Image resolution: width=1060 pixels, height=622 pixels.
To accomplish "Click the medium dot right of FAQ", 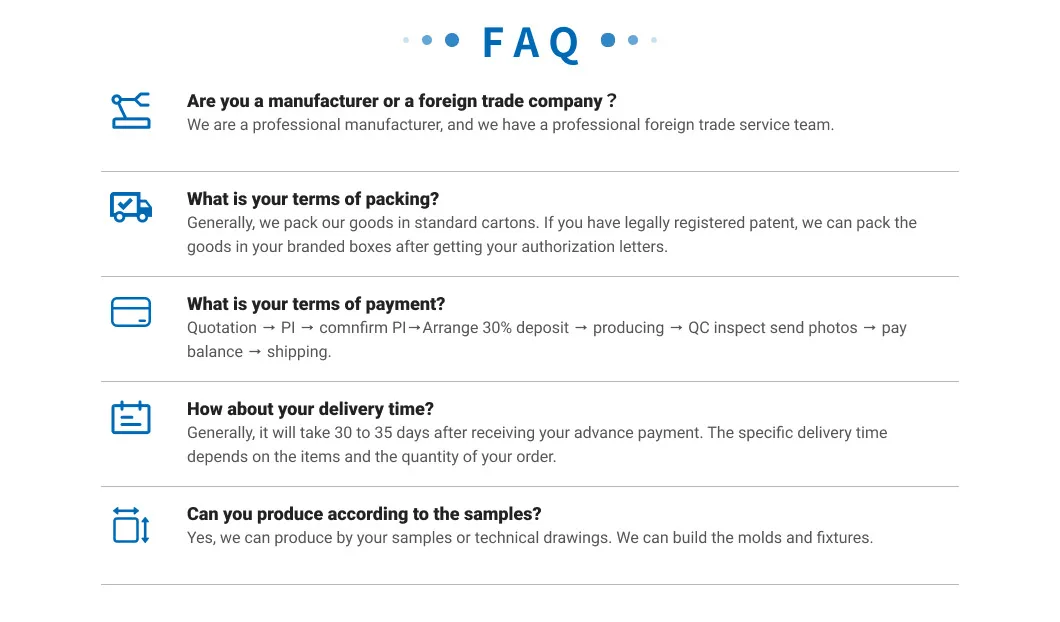I will (633, 40).
